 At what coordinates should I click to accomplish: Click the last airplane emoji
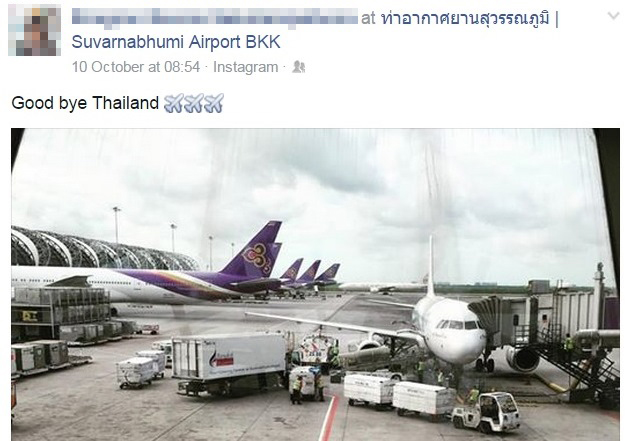coord(214,103)
